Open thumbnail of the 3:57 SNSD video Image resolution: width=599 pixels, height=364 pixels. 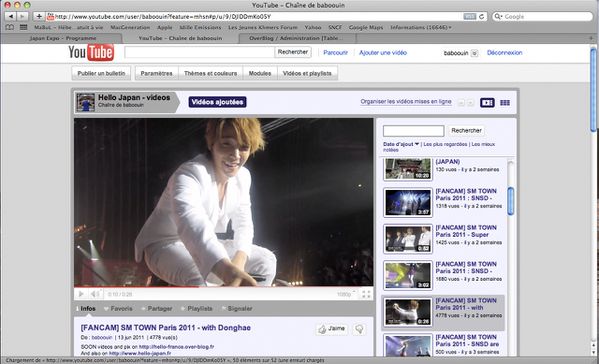click(x=408, y=202)
